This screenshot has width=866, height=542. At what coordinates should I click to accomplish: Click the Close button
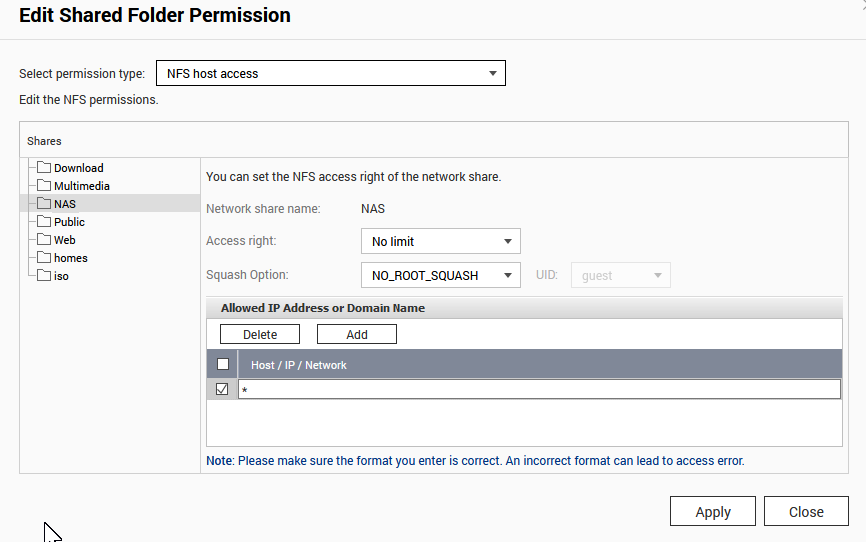point(806,511)
